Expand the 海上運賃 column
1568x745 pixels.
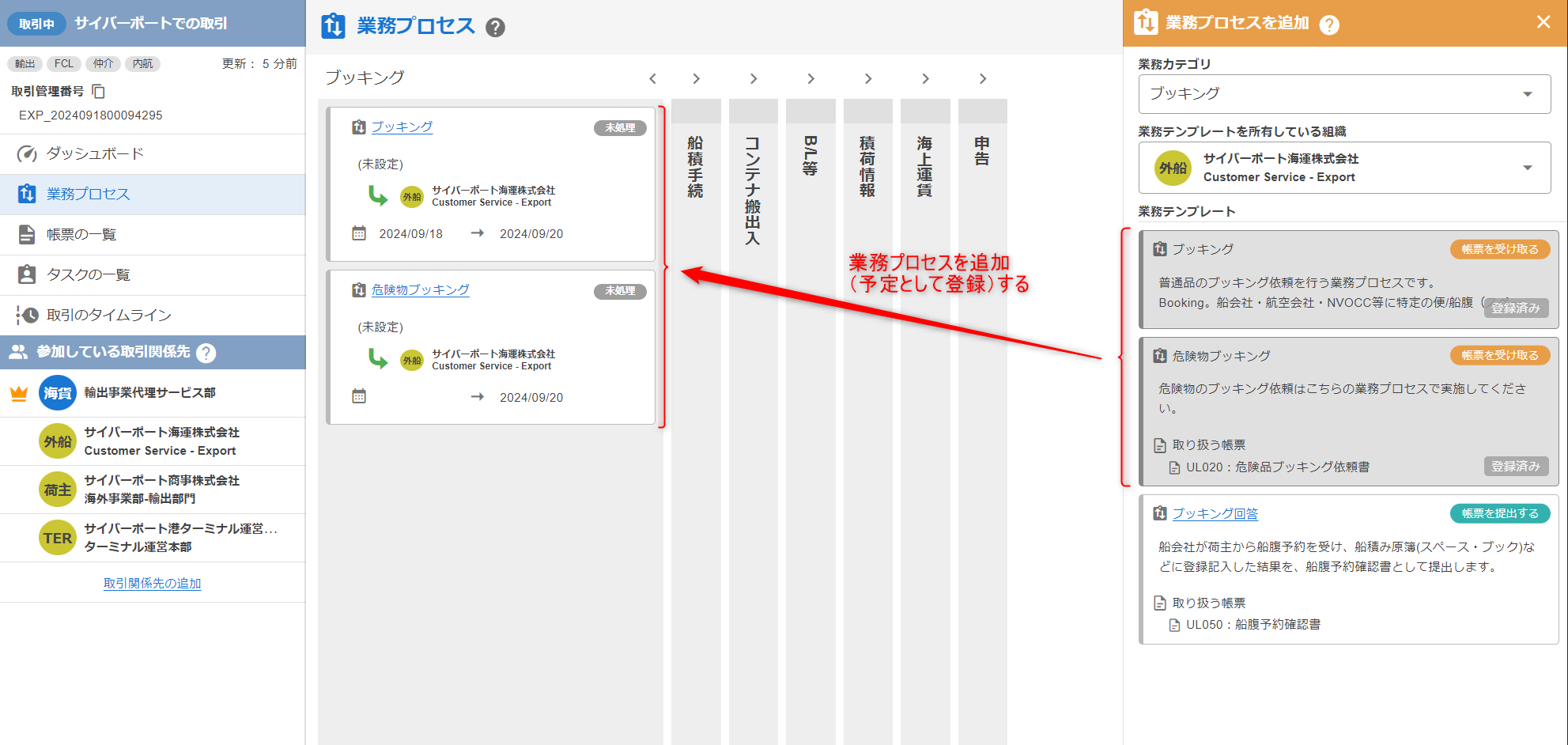point(925,79)
